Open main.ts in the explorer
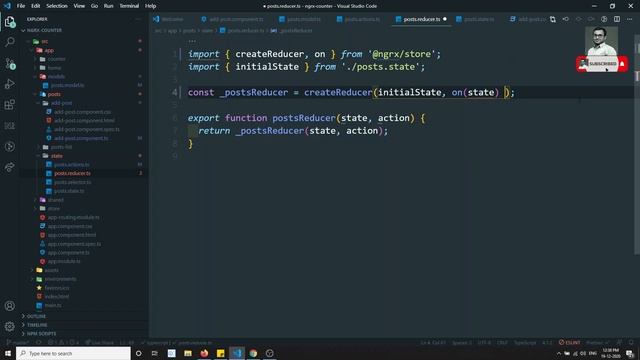The width and height of the screenshot is (640, 360). 53,305
